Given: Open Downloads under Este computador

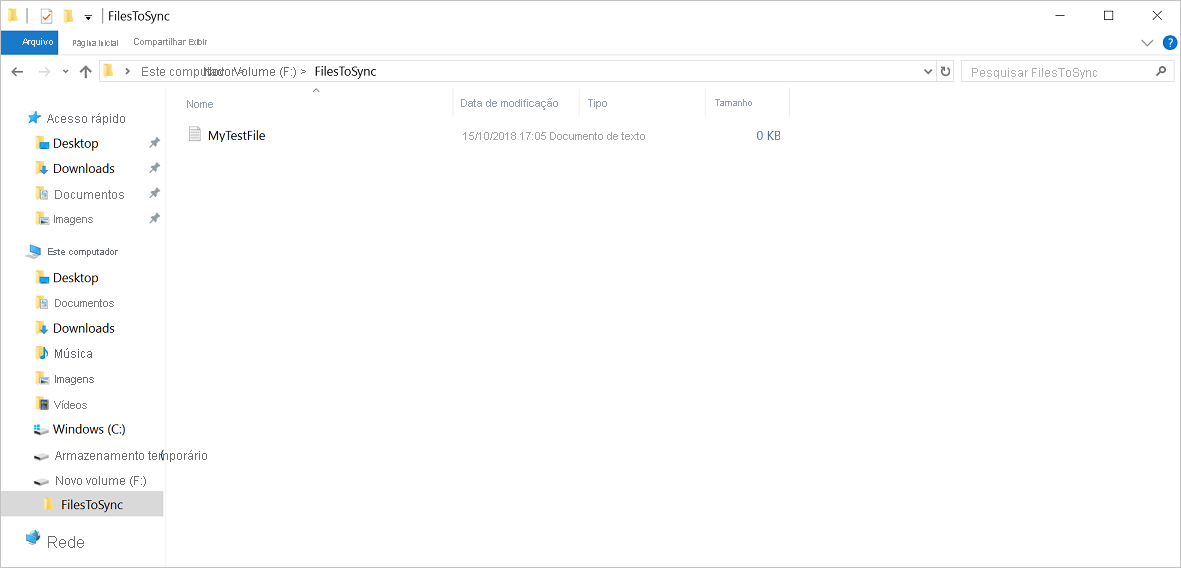Looking at the screenshot, I should coord(84,328).
